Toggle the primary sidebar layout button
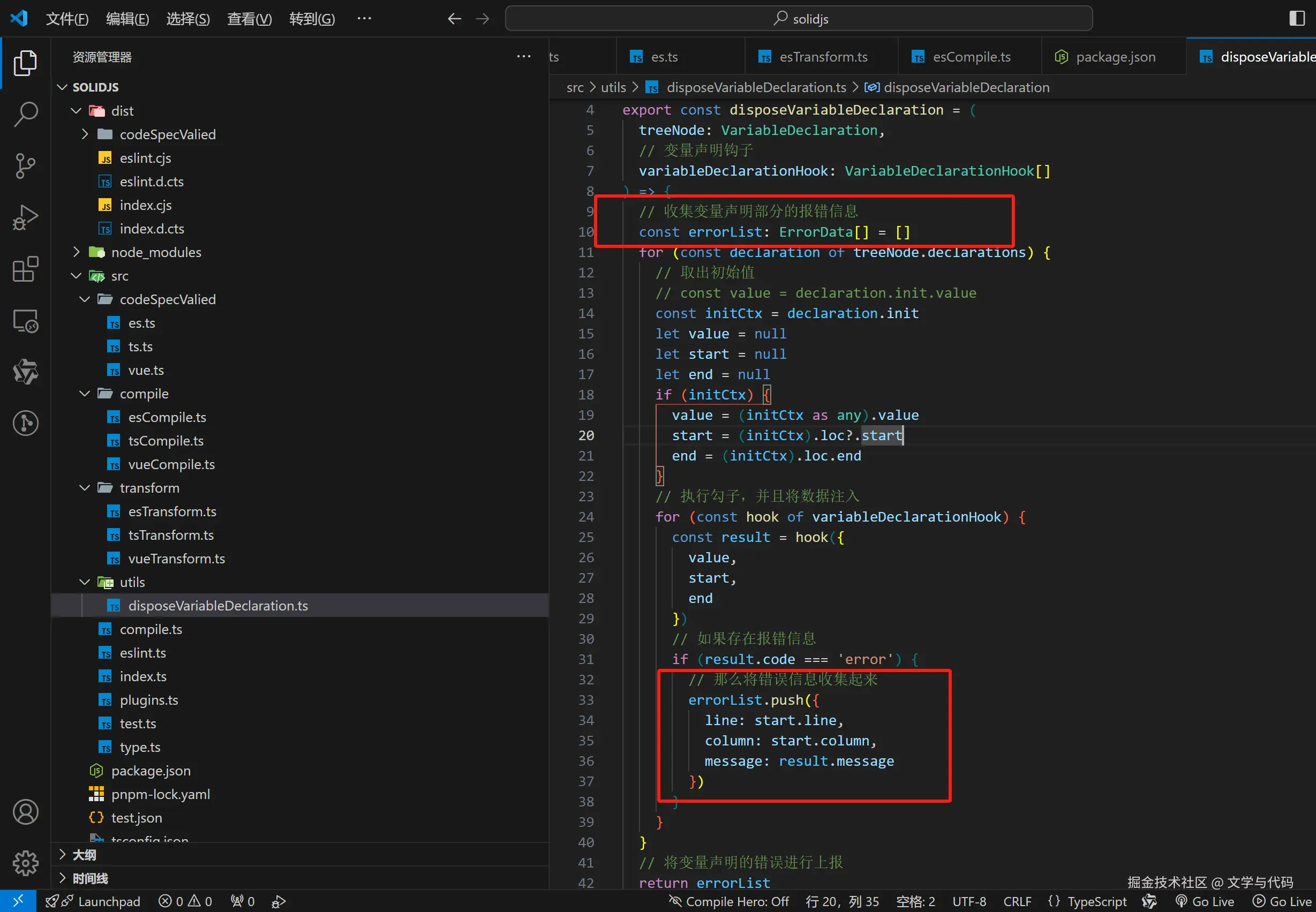This screenshot has height=912, width=1316. pos(1297,18)
